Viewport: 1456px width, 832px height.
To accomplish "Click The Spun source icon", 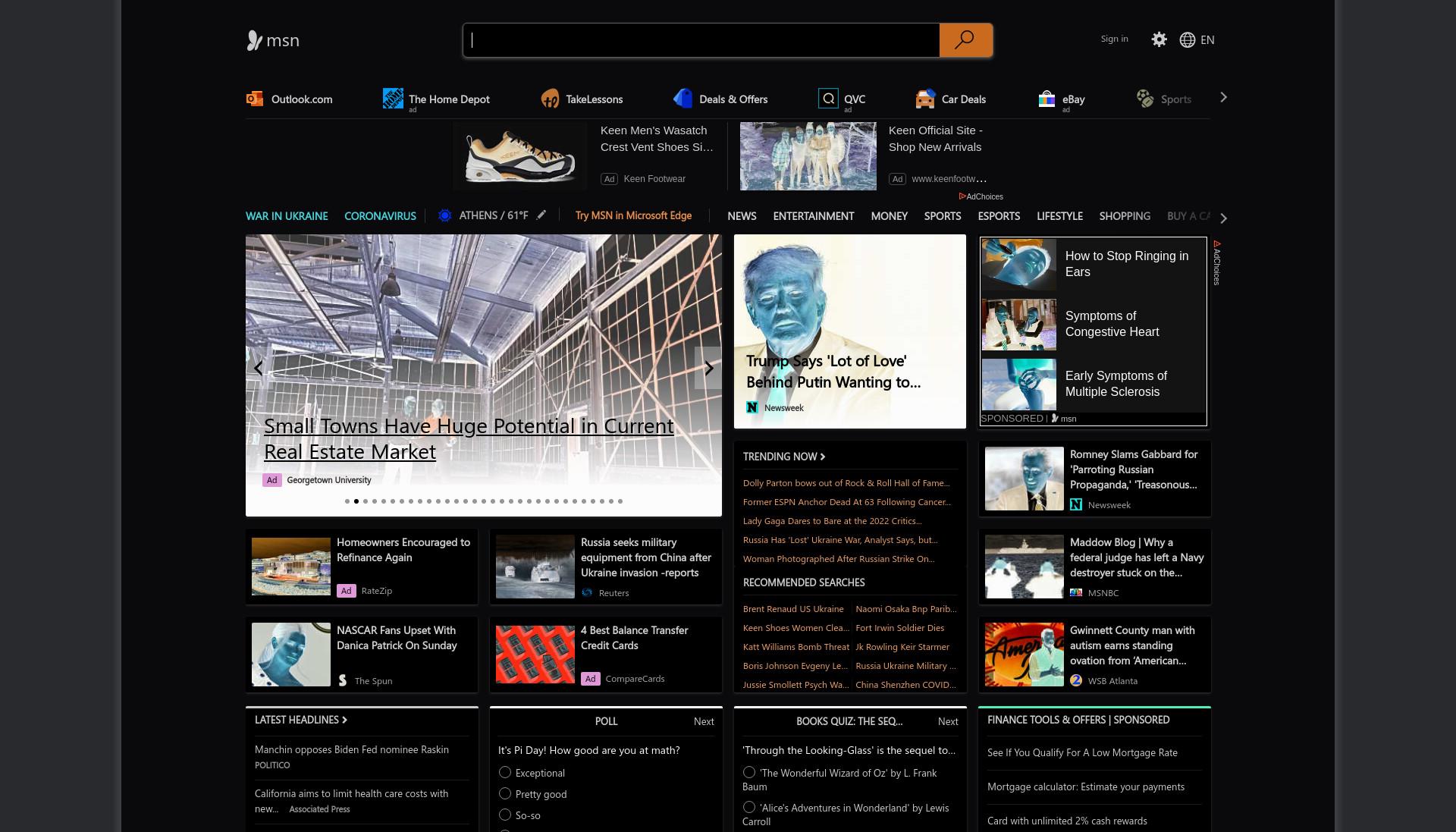I will point(343,681).
